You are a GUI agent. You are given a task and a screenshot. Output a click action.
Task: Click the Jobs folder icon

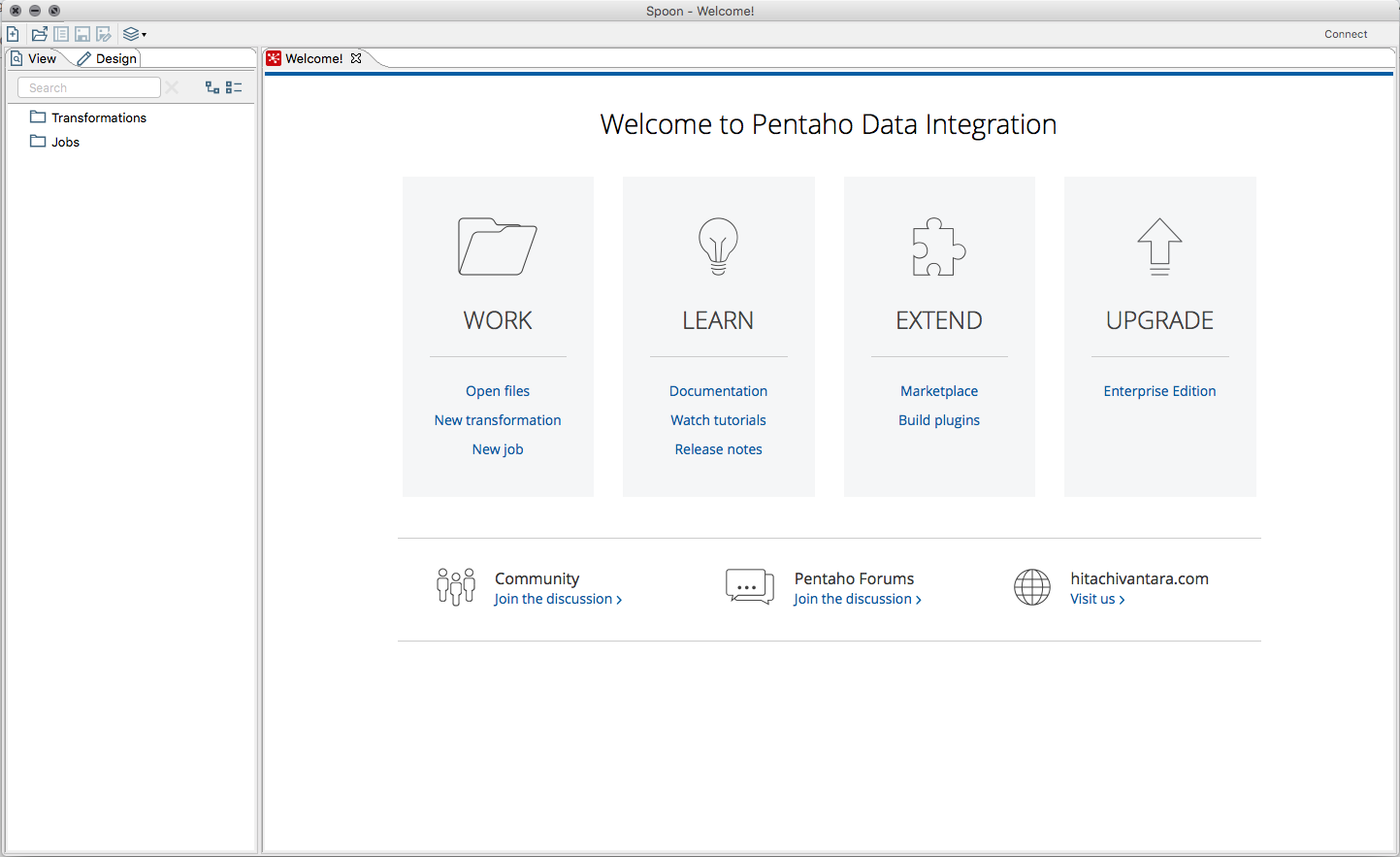(38, 141)
